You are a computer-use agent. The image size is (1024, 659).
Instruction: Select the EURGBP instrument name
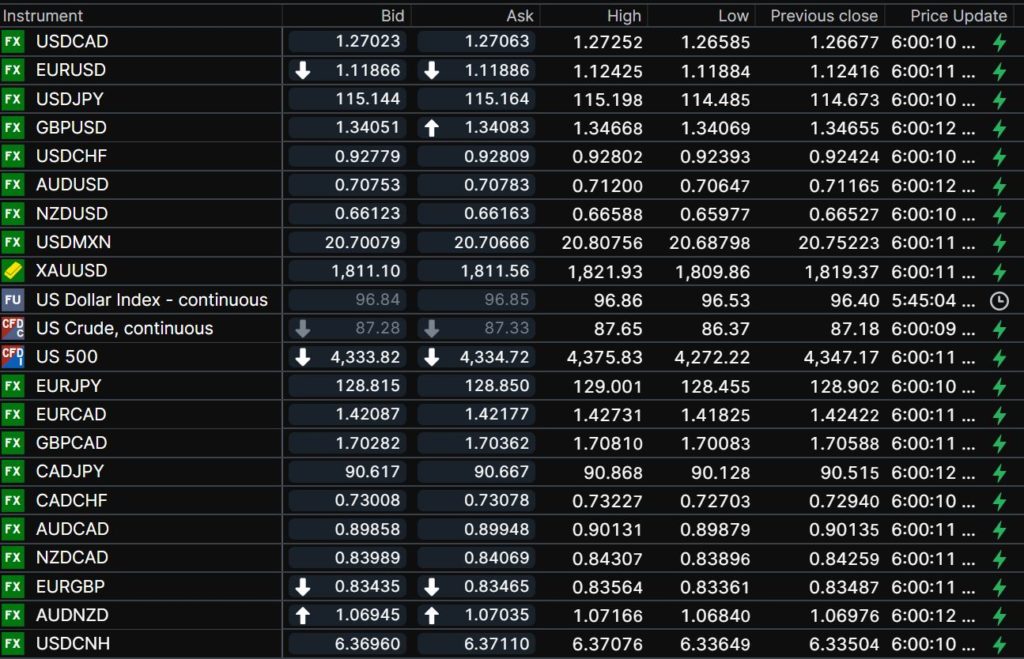69,586
